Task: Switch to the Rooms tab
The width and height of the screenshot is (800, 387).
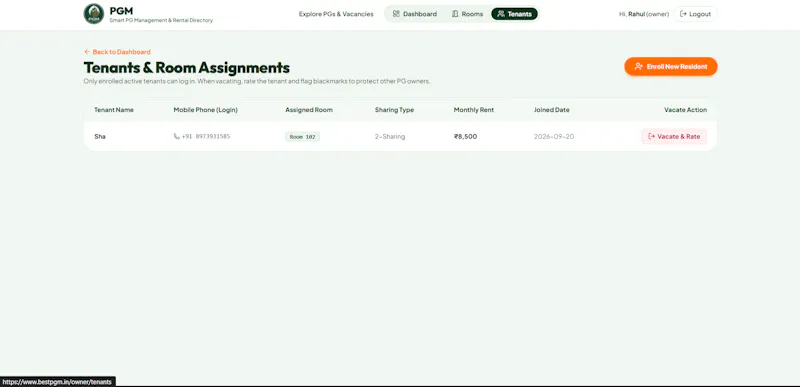Action: point(467,14)
